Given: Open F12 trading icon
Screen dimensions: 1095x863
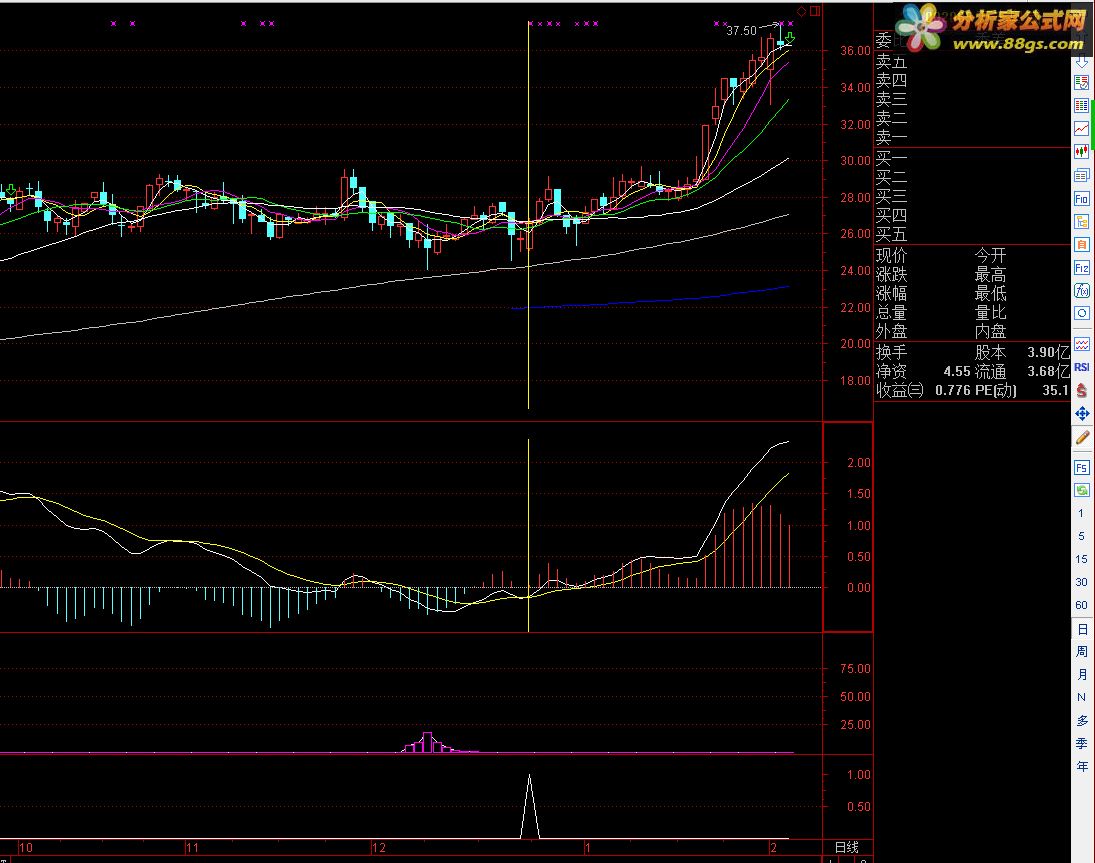Looking at the screenshot, I should coord(1081,268).
